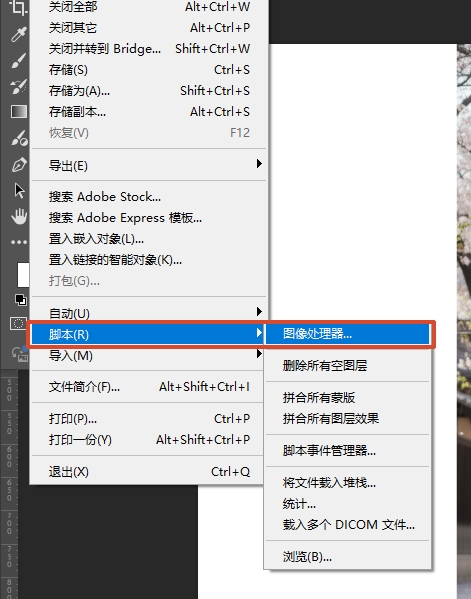Viewport: 471px width, 599px height.
Task: Select the Pen tool
Action: [19, 165]
